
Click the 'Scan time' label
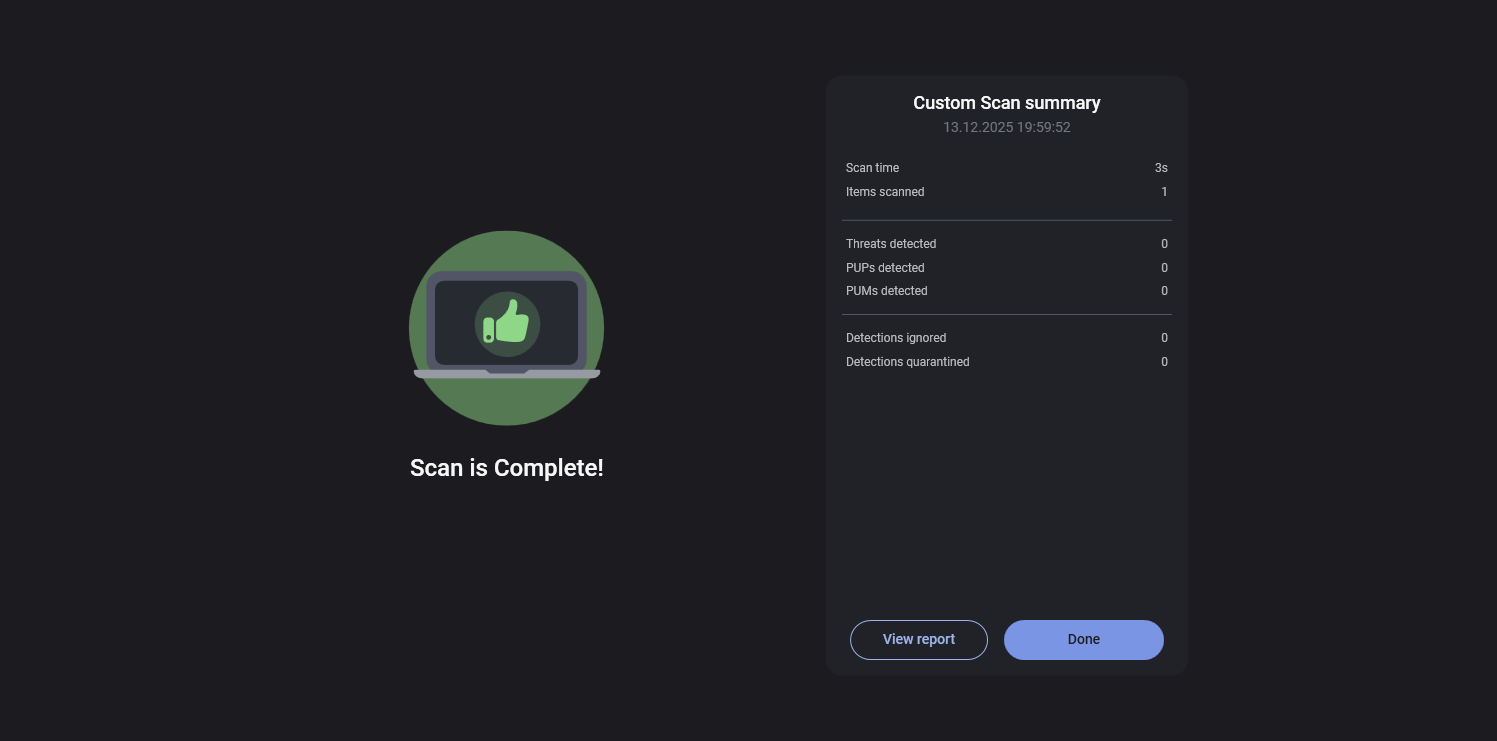pyautogui.click(x=872, y=168)
